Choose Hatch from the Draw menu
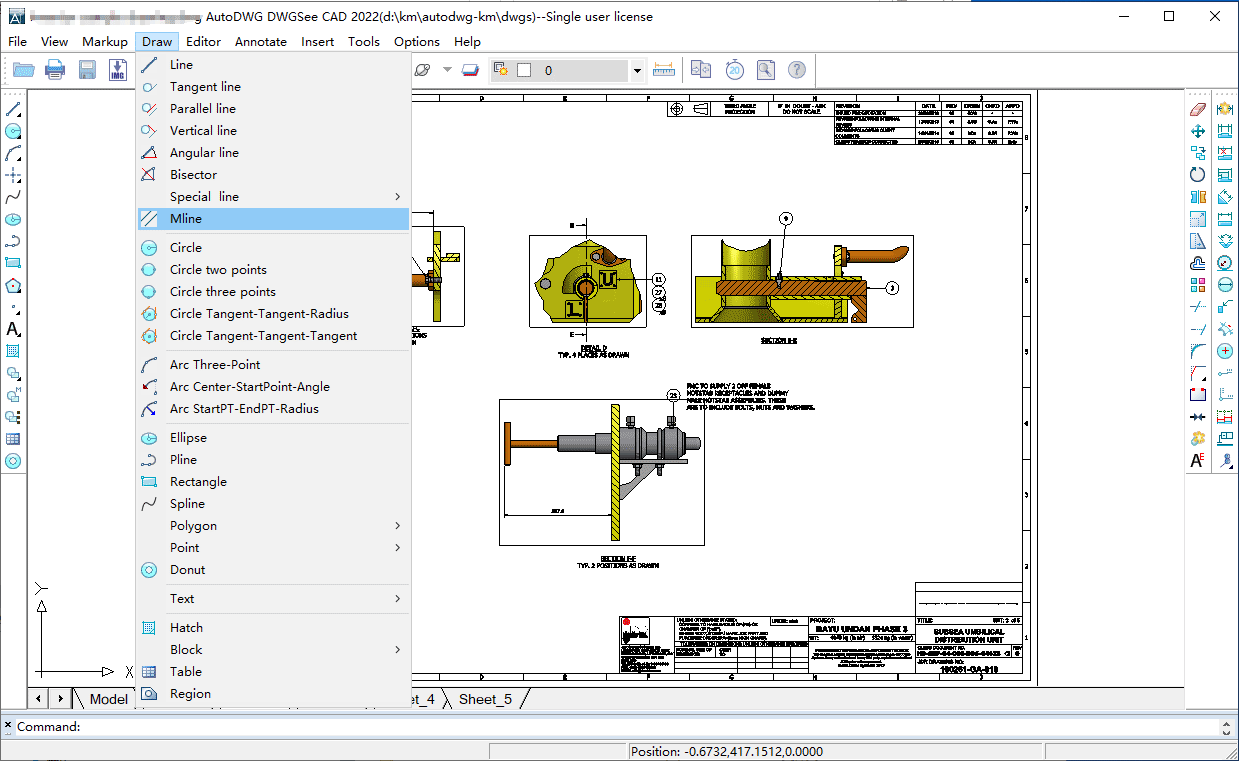The image size is (1239, 761). 273,628
